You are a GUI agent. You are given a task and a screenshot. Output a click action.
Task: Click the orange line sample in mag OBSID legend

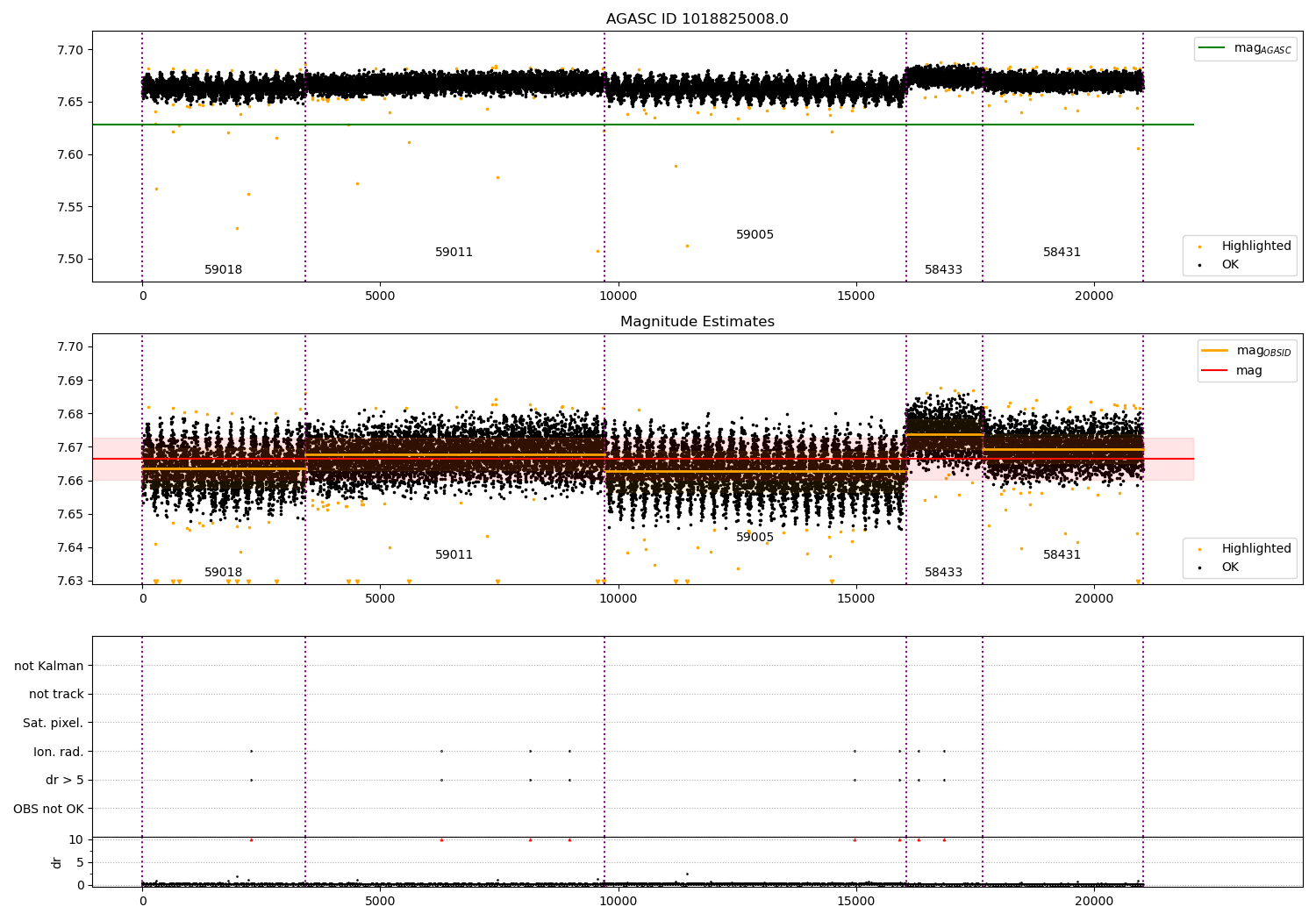[1214, 351]
